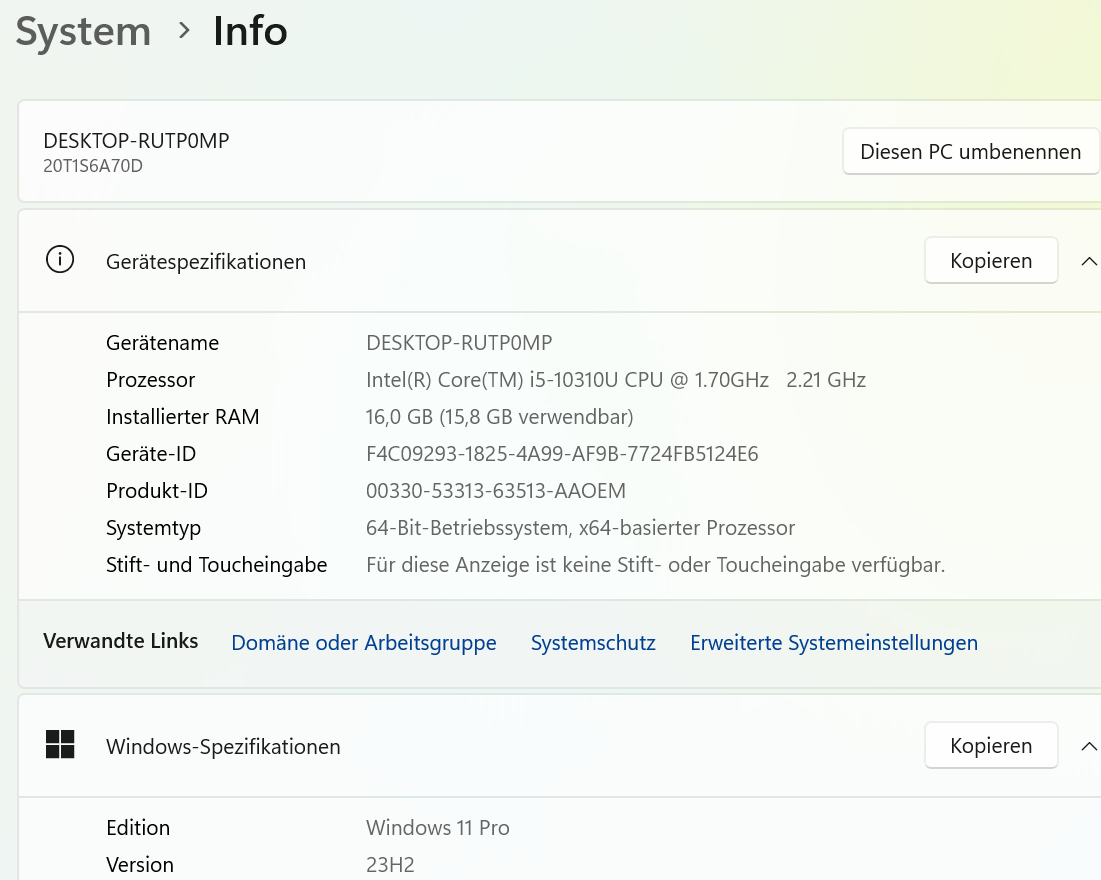
Task: Click the info icon beside Gerätespezifikationen
Action: (60, 260)
